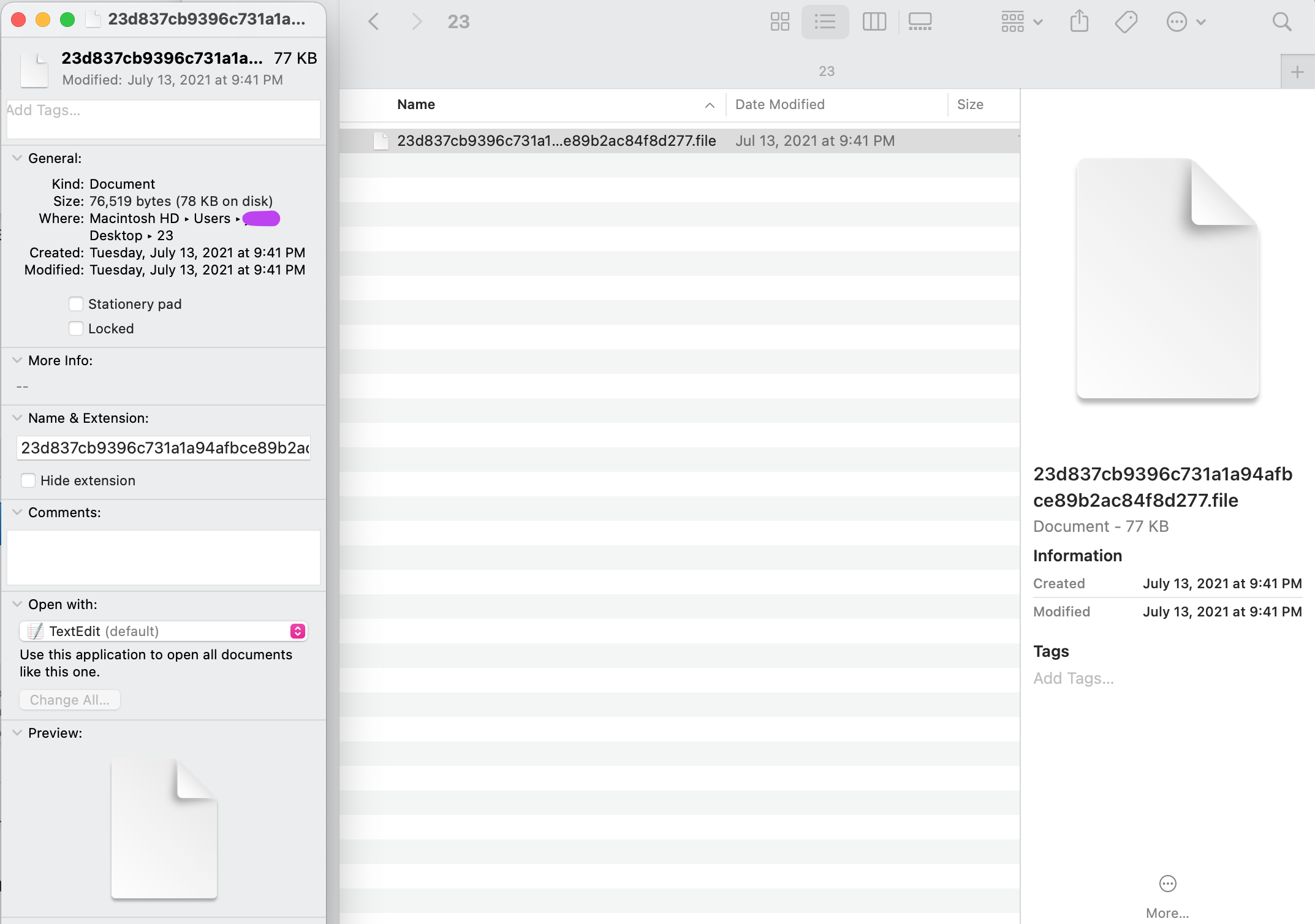This screenshot has height=924, width=1315.
Task: Collapse the General section
Action: point(17,158)
